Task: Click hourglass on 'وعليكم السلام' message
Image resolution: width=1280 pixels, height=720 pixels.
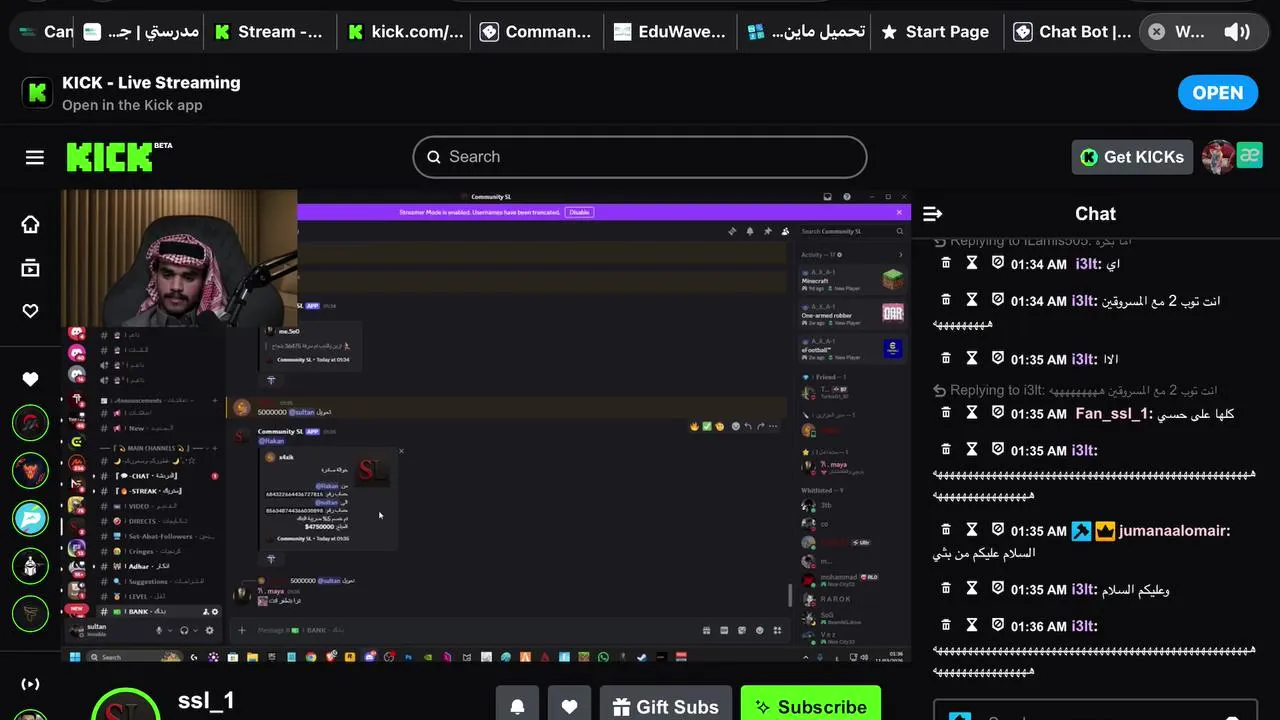Action: pyautogui.click(x=972, y=589)
